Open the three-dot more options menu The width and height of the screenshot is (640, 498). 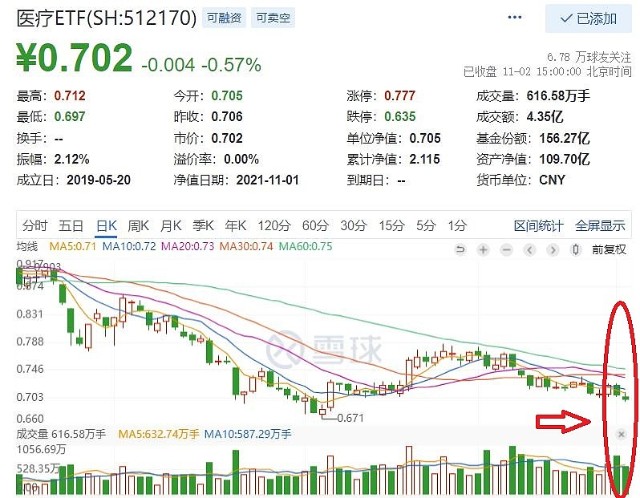514,17
